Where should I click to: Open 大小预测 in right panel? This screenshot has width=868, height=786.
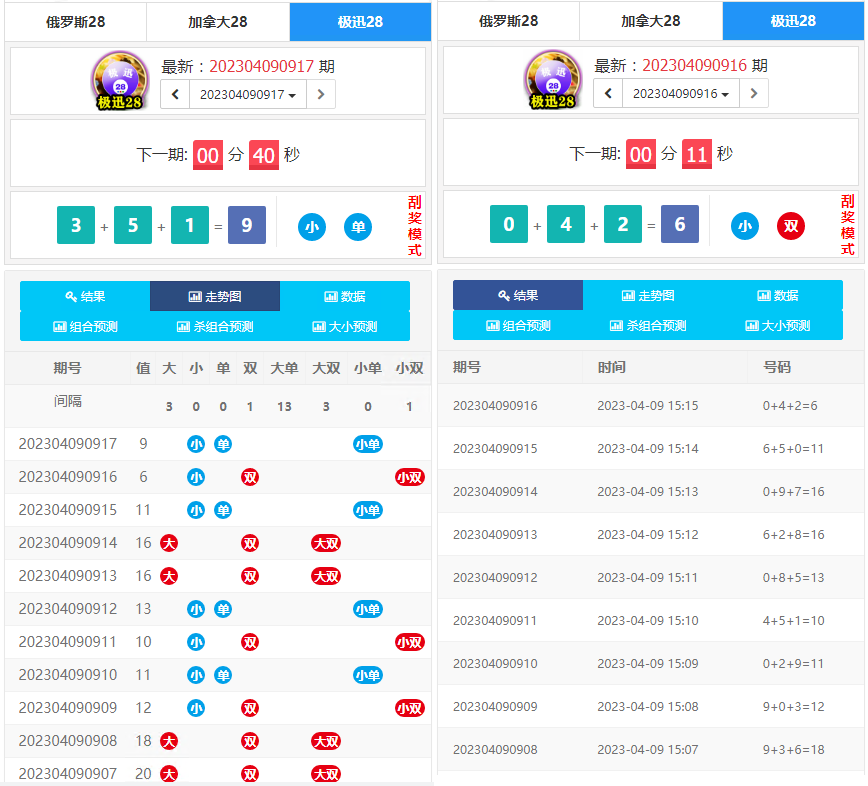(778, 325)
